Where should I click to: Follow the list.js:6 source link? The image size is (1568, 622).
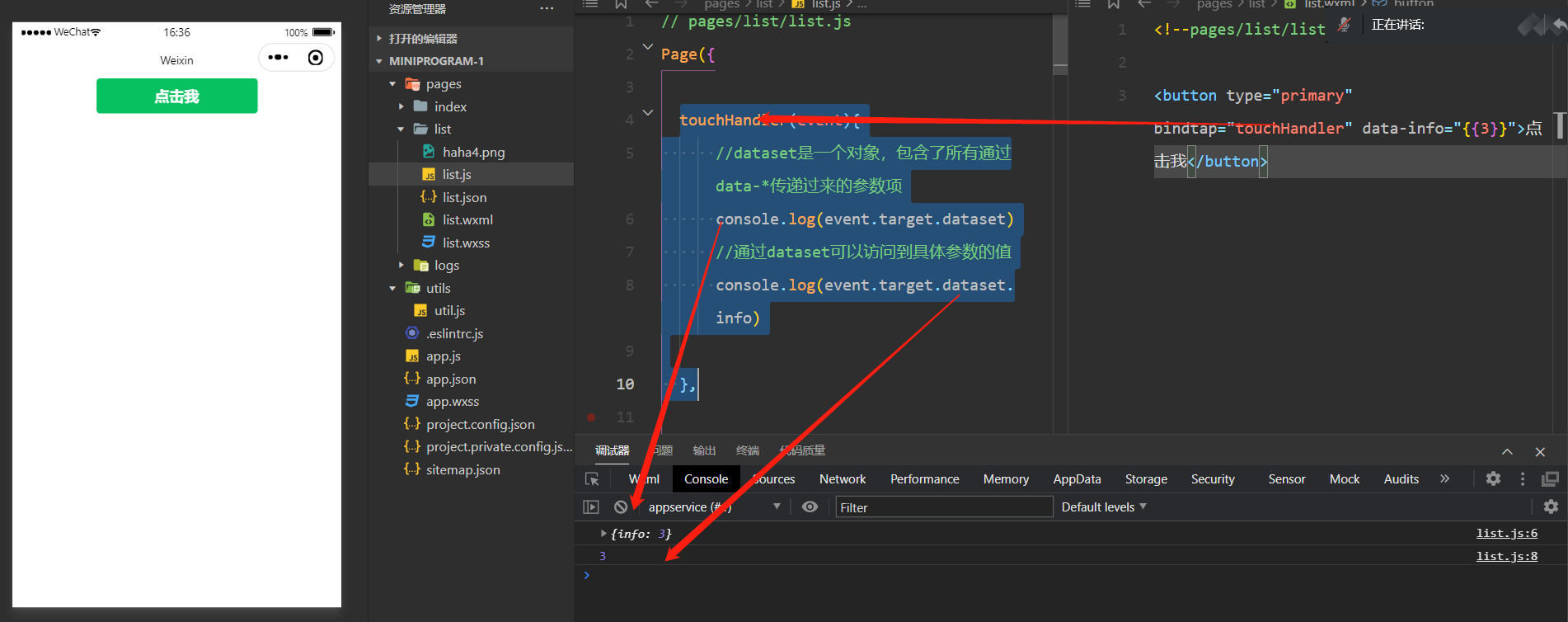pos(1506,534)
